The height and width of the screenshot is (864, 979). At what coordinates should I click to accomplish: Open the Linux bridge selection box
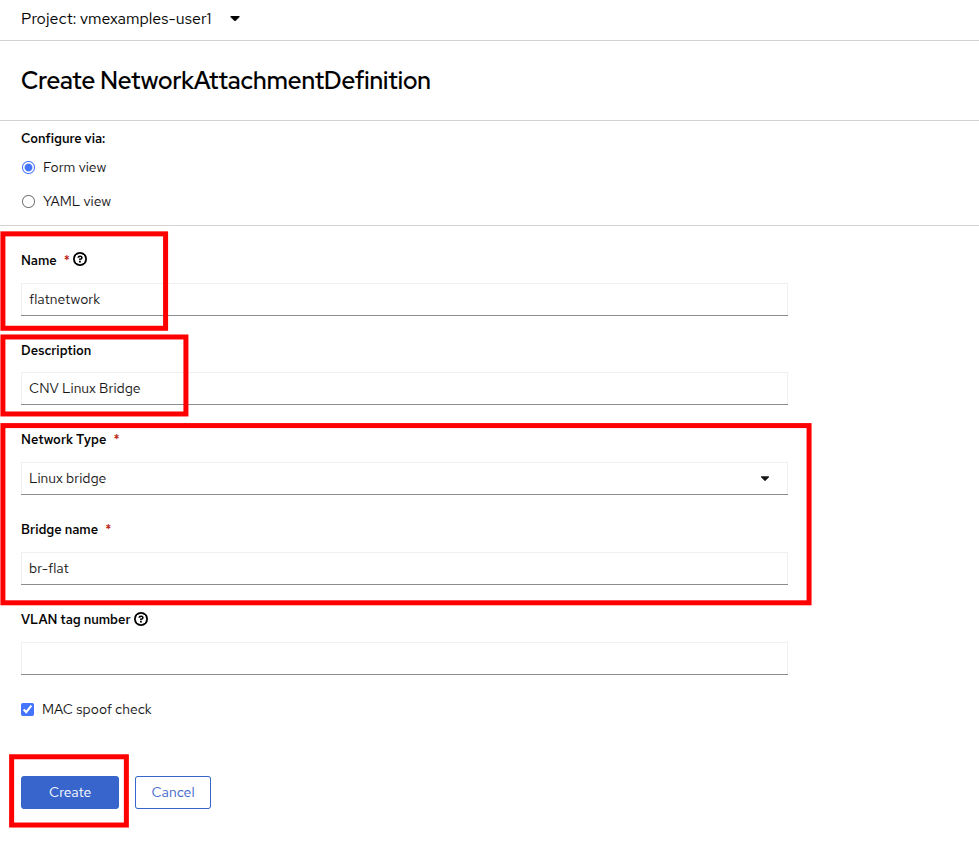point(404,478)
